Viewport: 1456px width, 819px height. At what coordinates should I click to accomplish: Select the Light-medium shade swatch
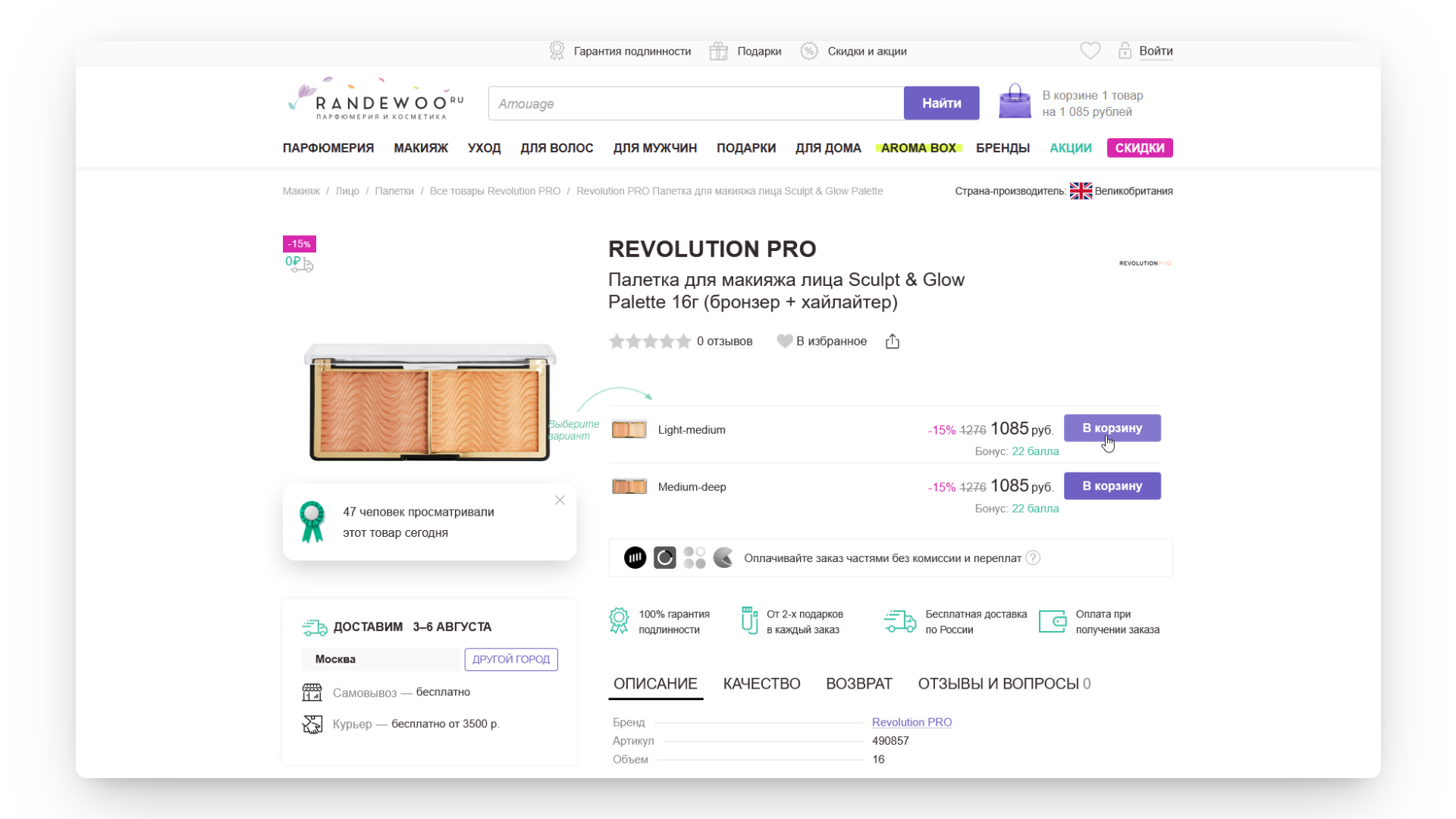(x=629, y=430)
